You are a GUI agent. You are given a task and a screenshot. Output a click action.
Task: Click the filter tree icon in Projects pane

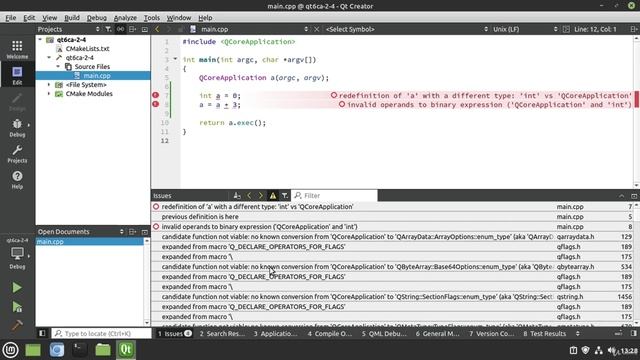click(108, 29)
